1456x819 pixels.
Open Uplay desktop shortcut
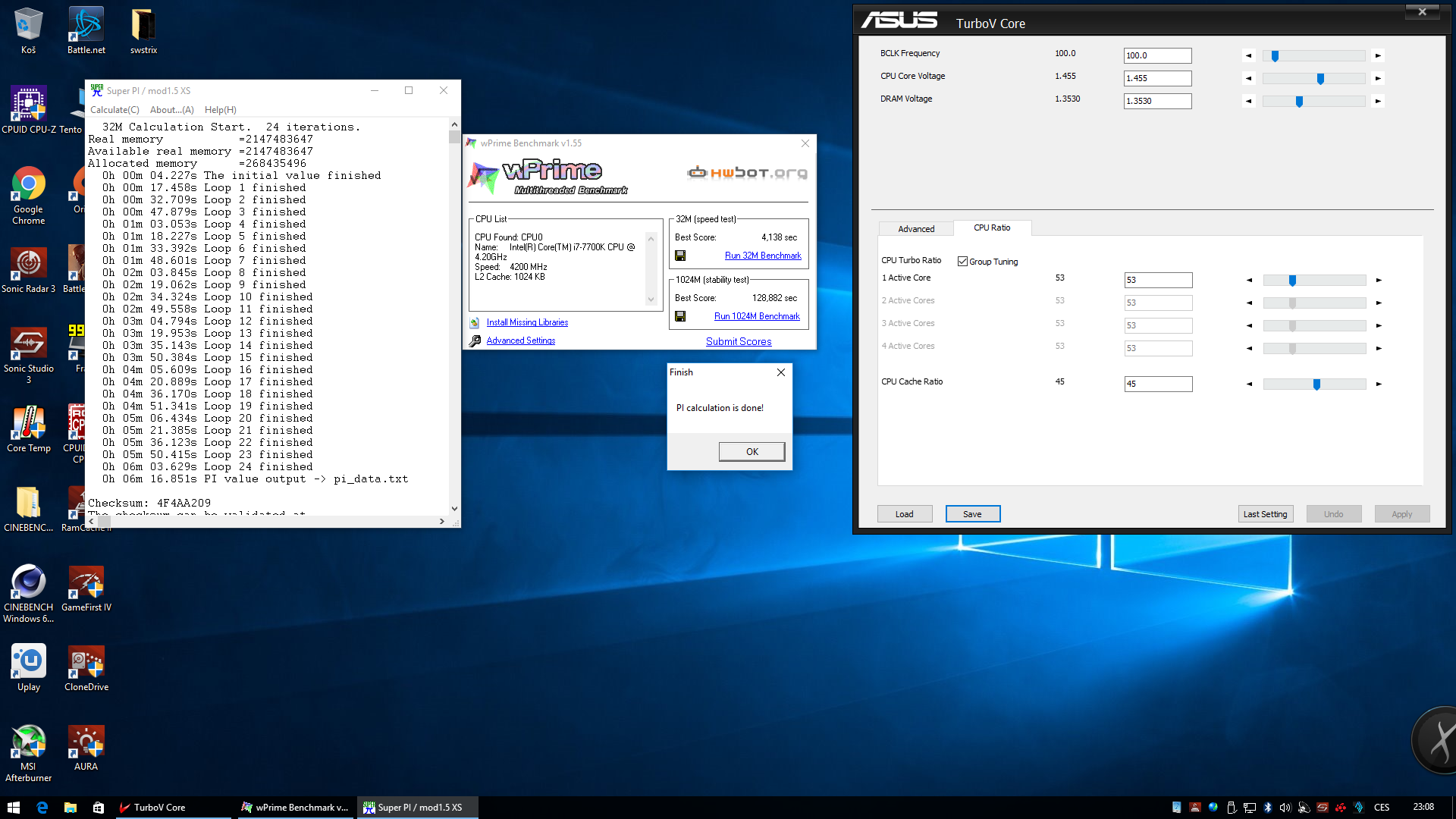(28, 668)
